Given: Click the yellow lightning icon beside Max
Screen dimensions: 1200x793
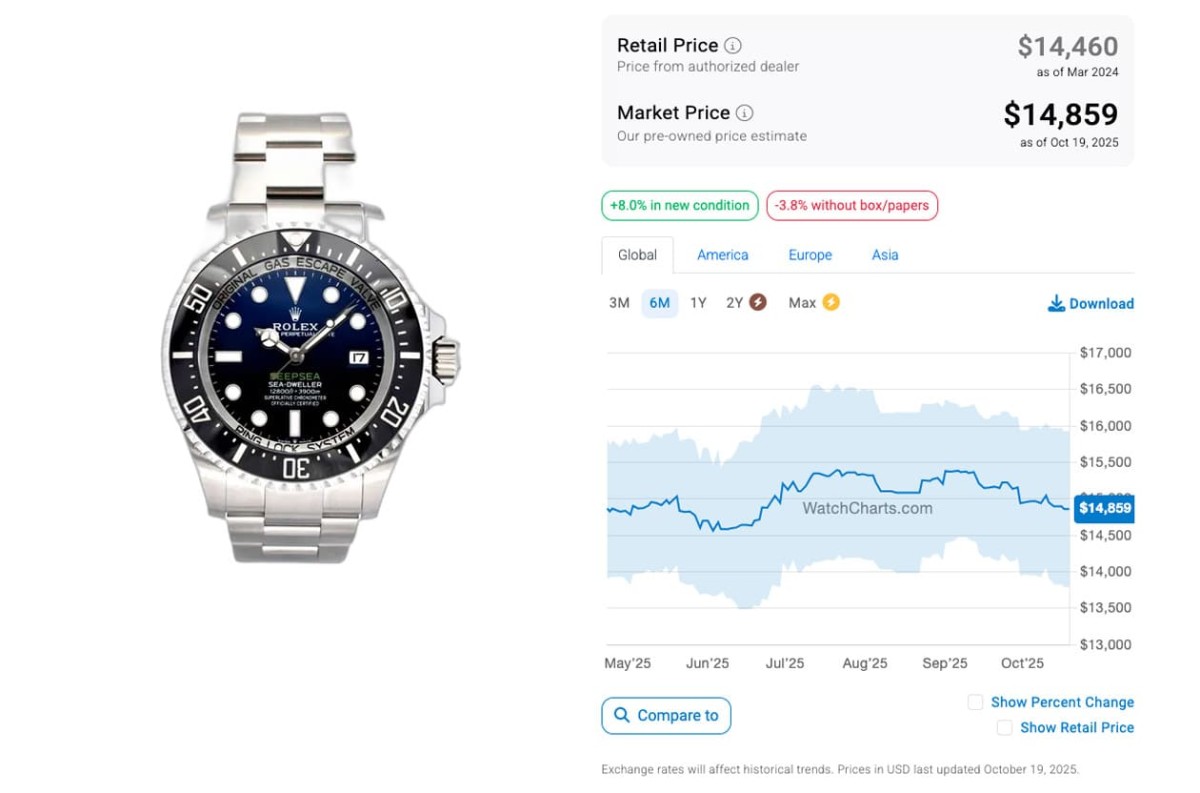Looking at the screenshot, I should point(831,302).
